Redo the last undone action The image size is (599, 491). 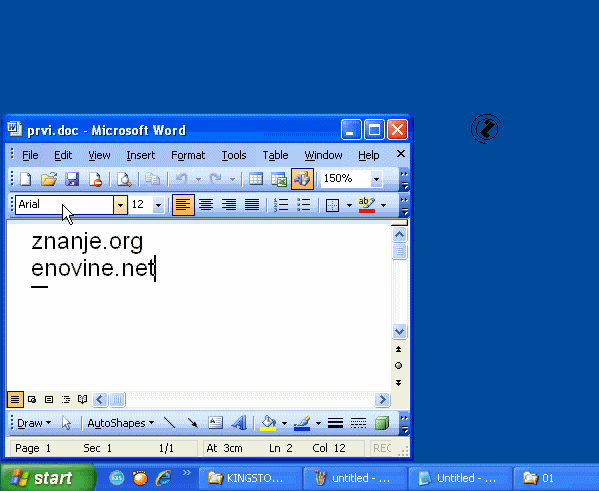(x=216, y=179)
